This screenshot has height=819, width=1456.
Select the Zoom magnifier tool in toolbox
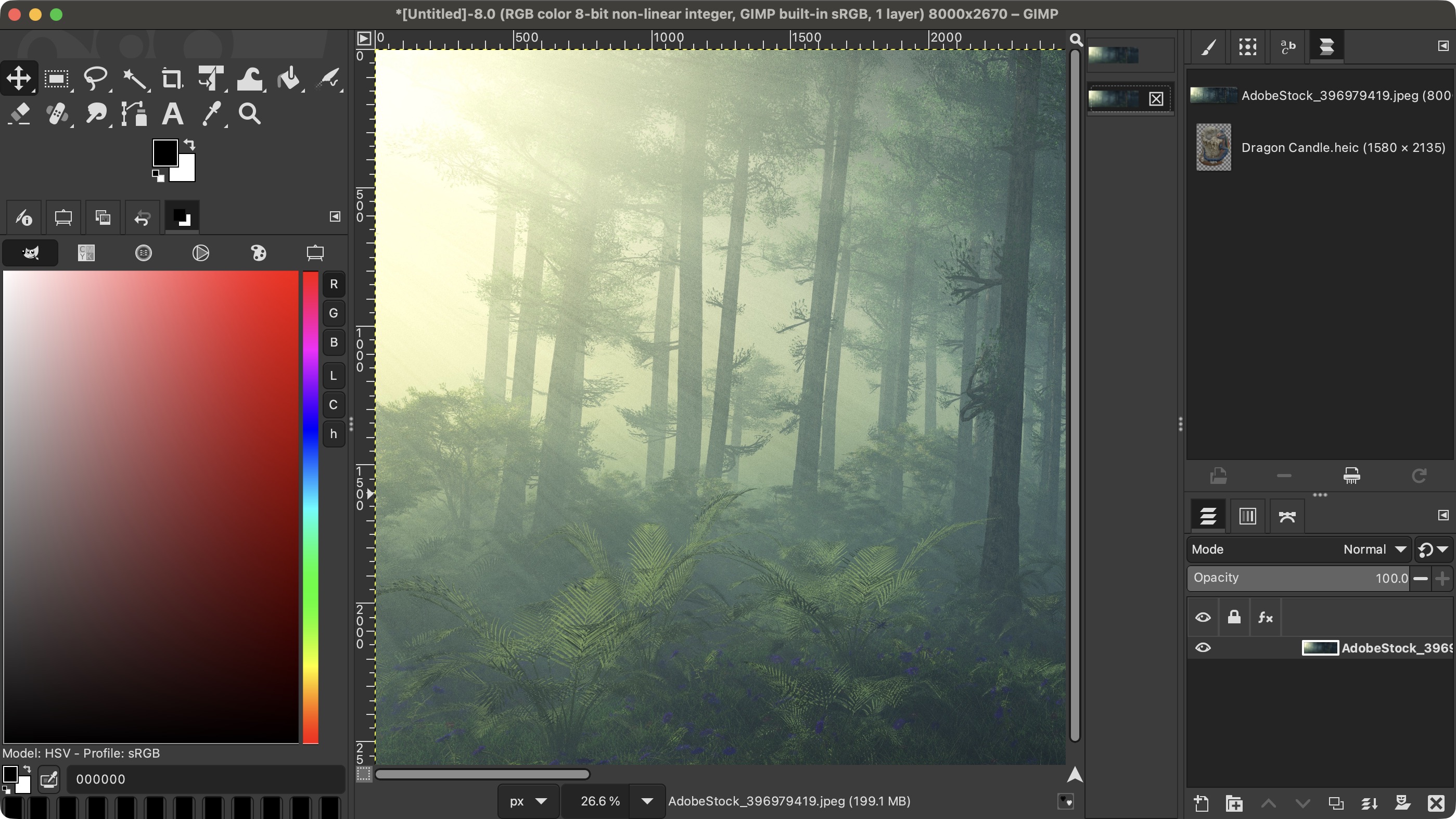(249, 113)
